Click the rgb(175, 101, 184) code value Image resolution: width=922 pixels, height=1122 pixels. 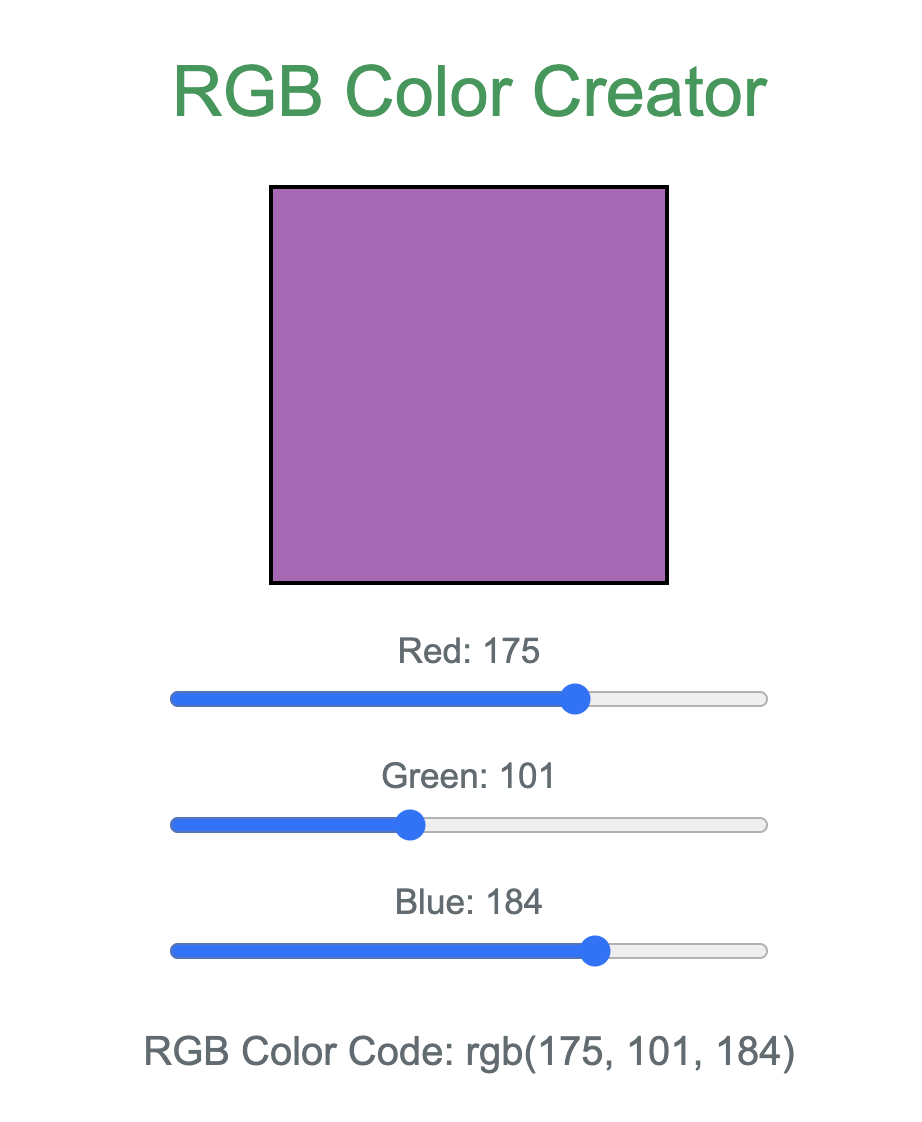[x=631, y=1053]
